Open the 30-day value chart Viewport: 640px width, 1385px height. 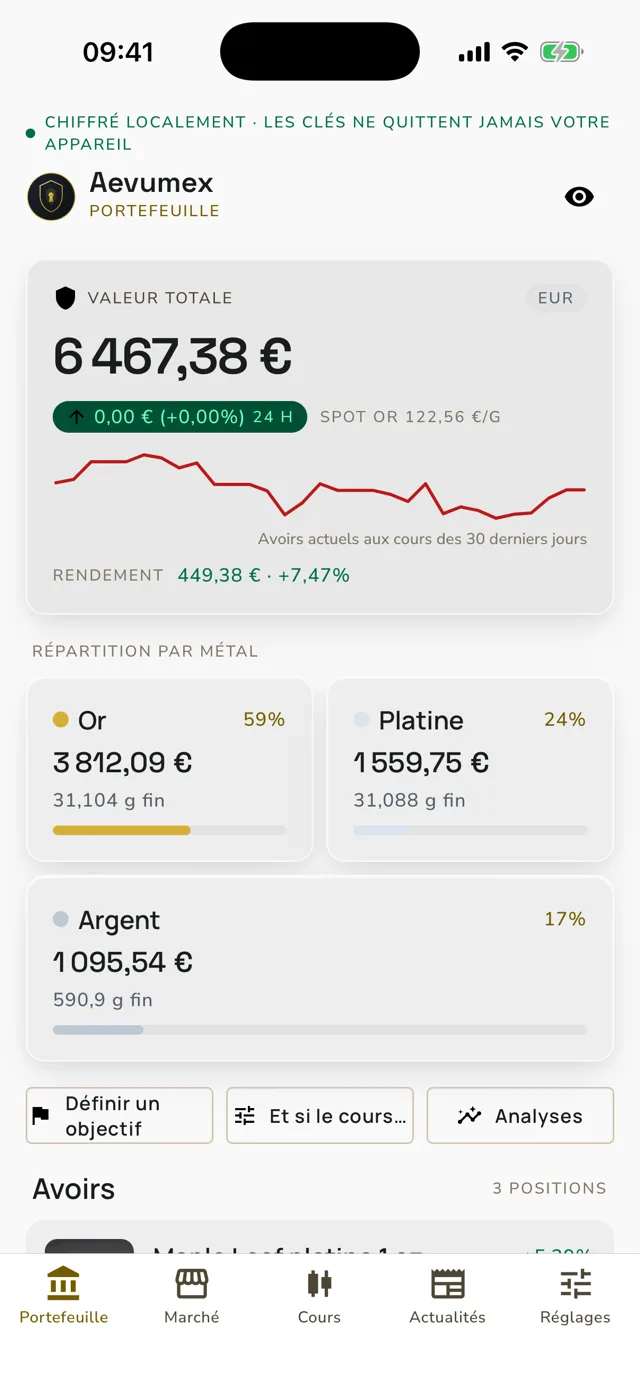(320, 486)
